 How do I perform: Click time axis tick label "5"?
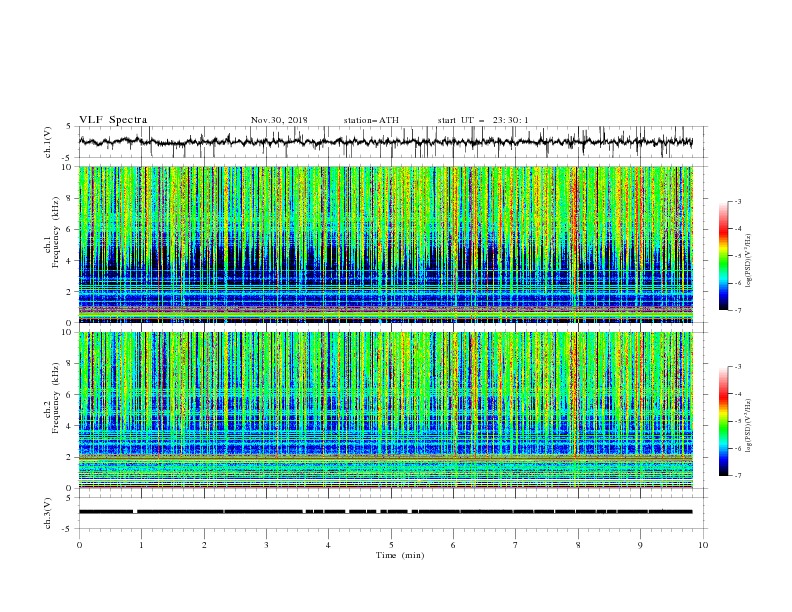pos(391,545)
